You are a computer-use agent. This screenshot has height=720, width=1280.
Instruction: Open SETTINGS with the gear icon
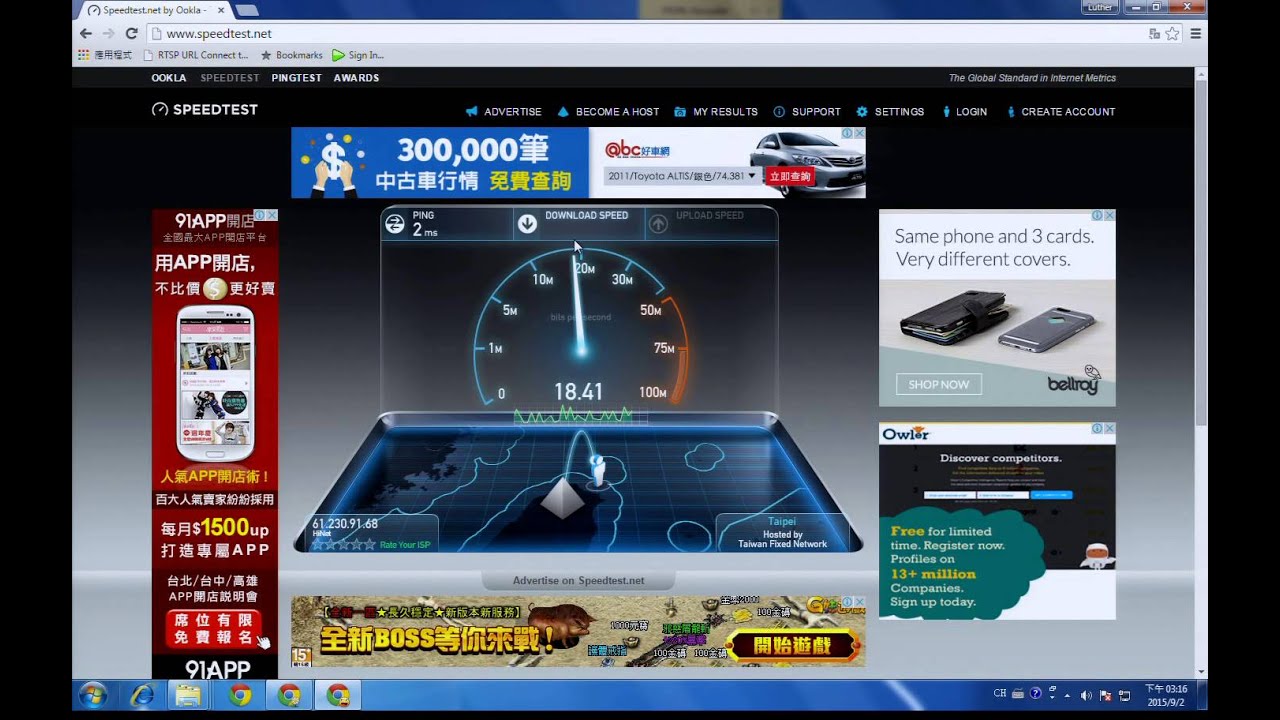click(890, 112)
